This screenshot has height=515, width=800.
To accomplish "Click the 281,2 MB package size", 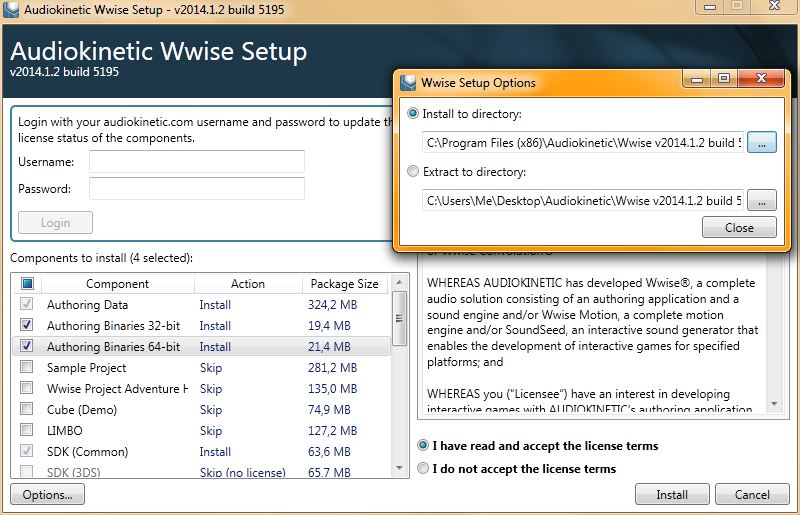I will 332,367.
